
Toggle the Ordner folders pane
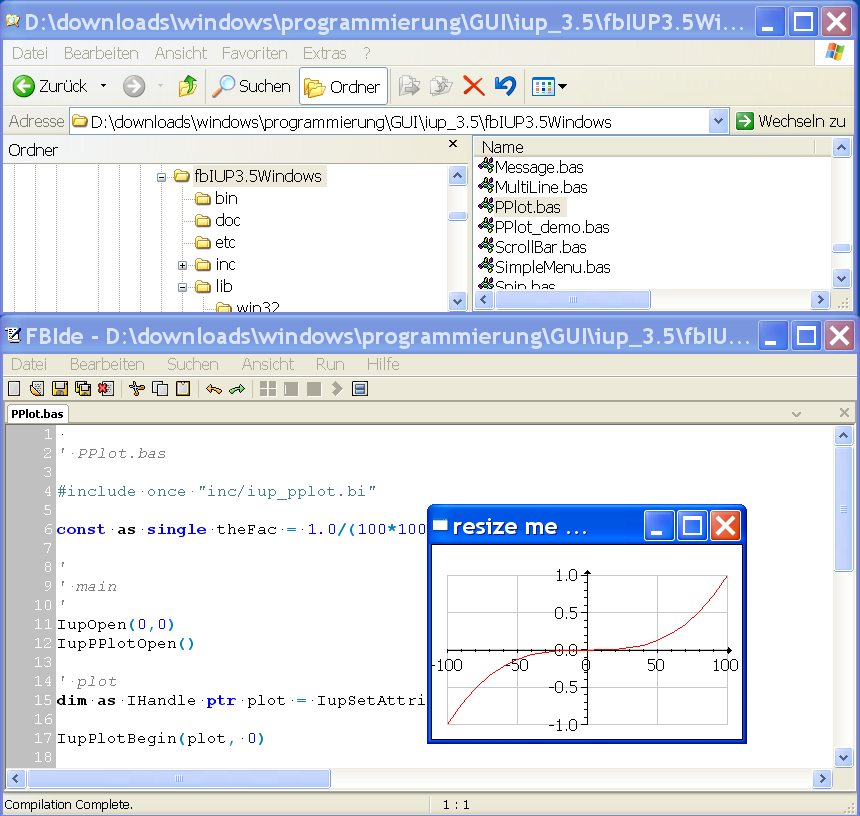[343, 86]
